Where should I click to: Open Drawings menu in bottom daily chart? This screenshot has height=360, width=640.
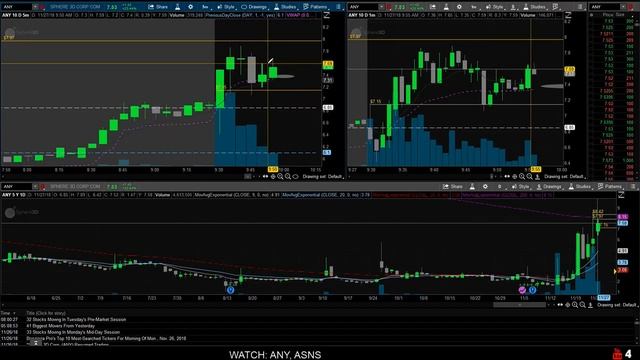tap(549, 187)
